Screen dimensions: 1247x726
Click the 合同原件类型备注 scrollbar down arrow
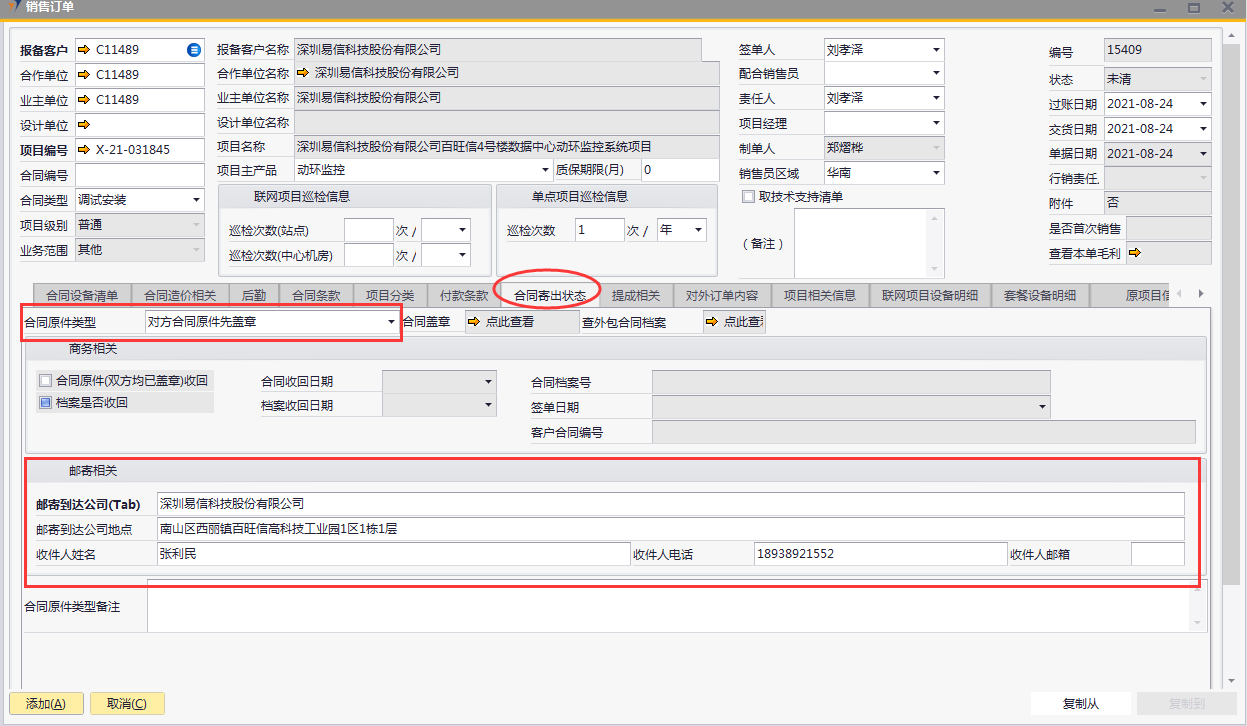click(x=1200, y=624)
